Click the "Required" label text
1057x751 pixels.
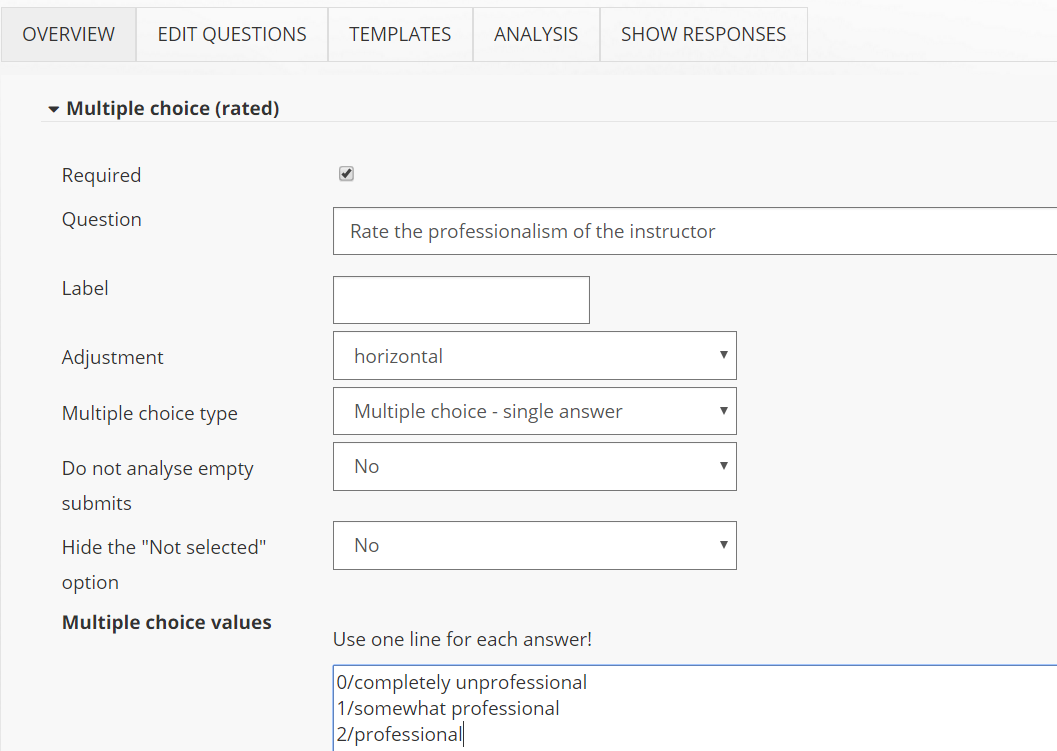(101, 175)
